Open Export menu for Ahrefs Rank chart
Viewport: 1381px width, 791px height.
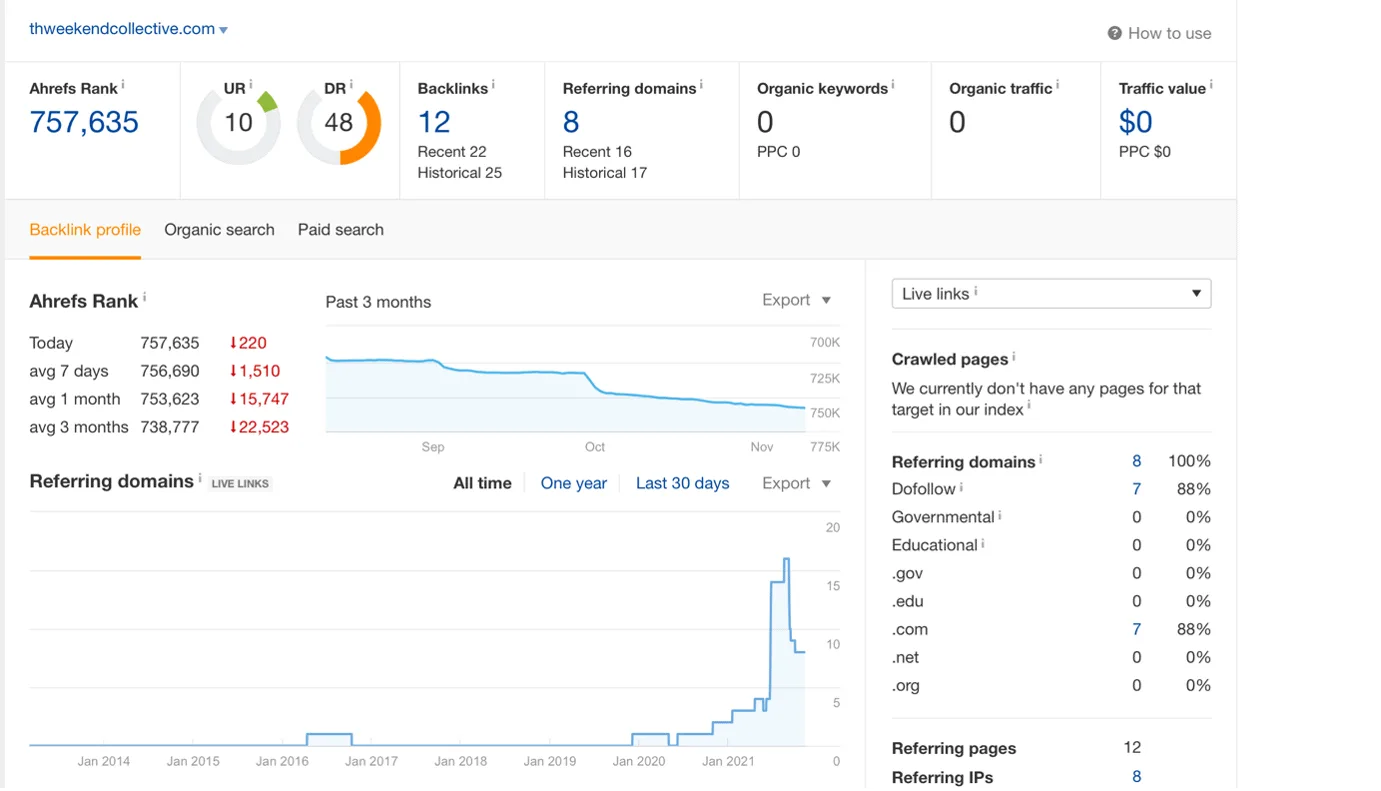coord(797,300)
